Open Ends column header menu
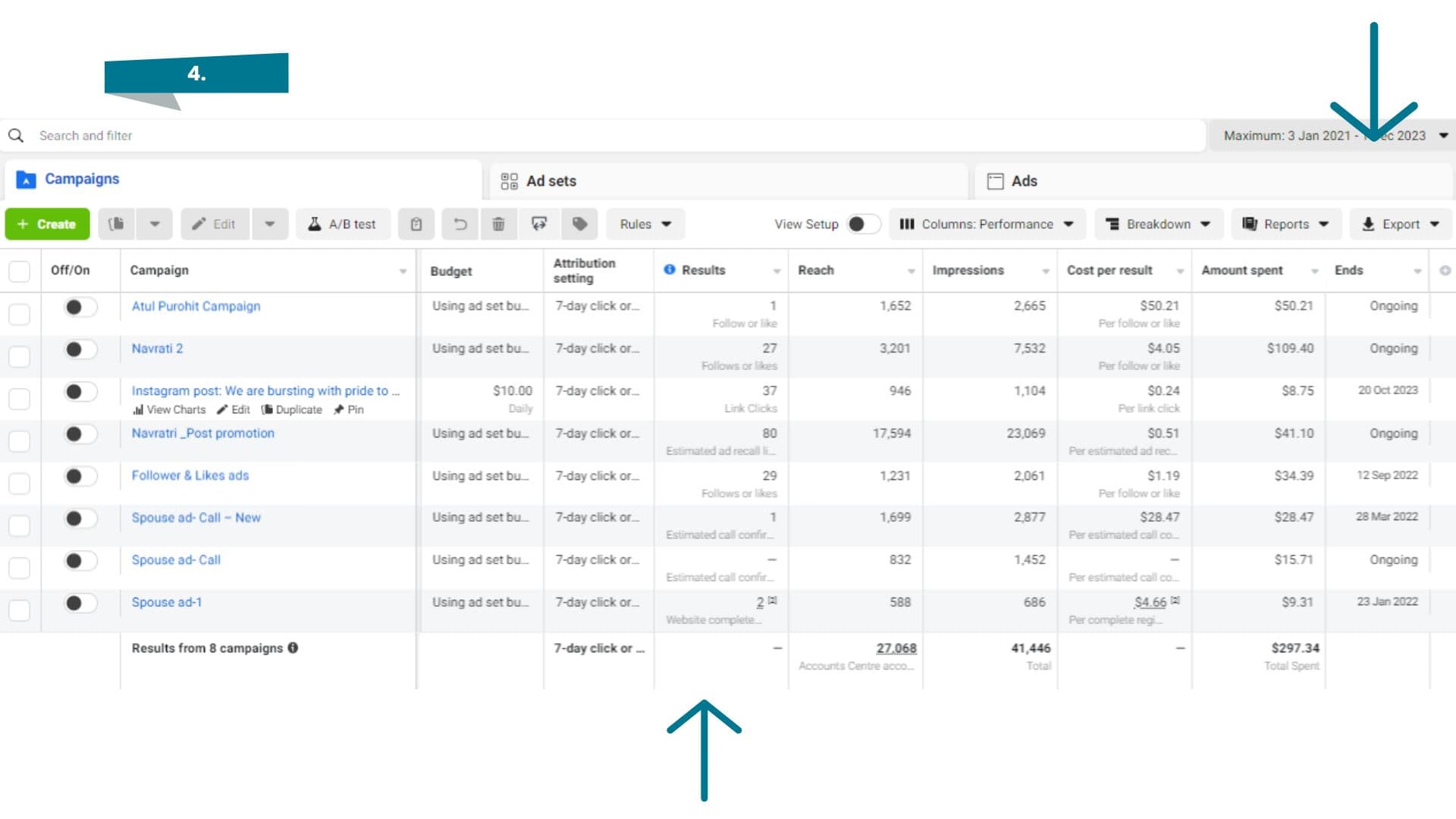The height and width of the screenshot is (819, 1456). point(1417,271)
